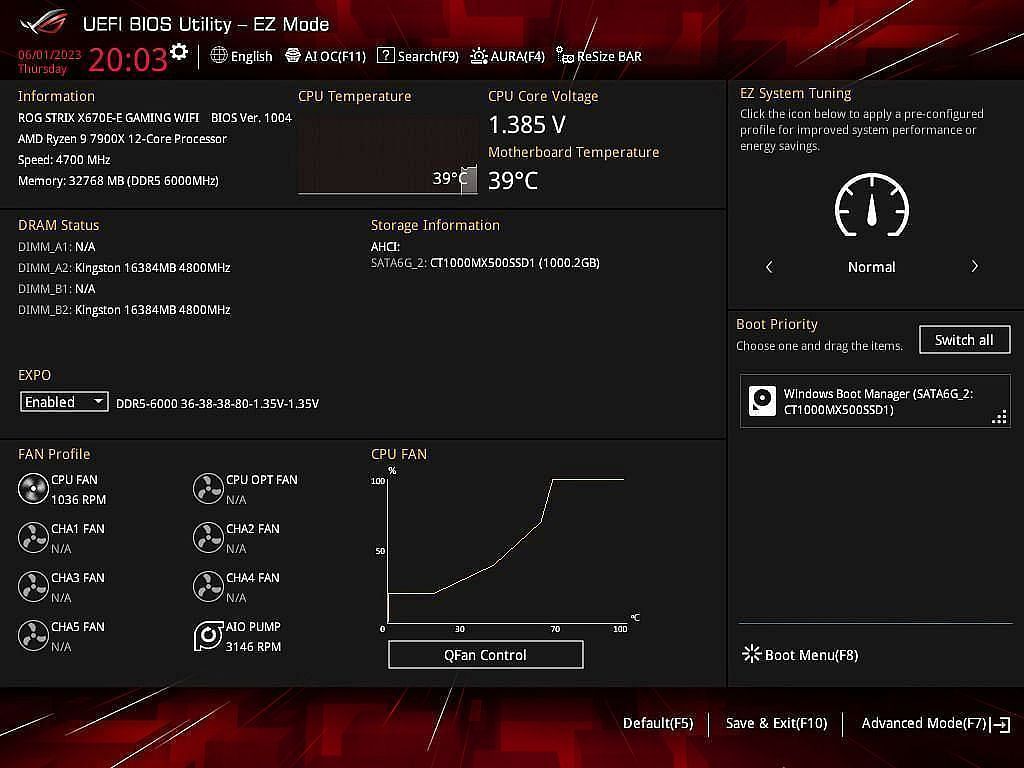This screenshot has width=1024, height=768.
Task: Click the motherboard temperature 39°C value
Action: 513,180
